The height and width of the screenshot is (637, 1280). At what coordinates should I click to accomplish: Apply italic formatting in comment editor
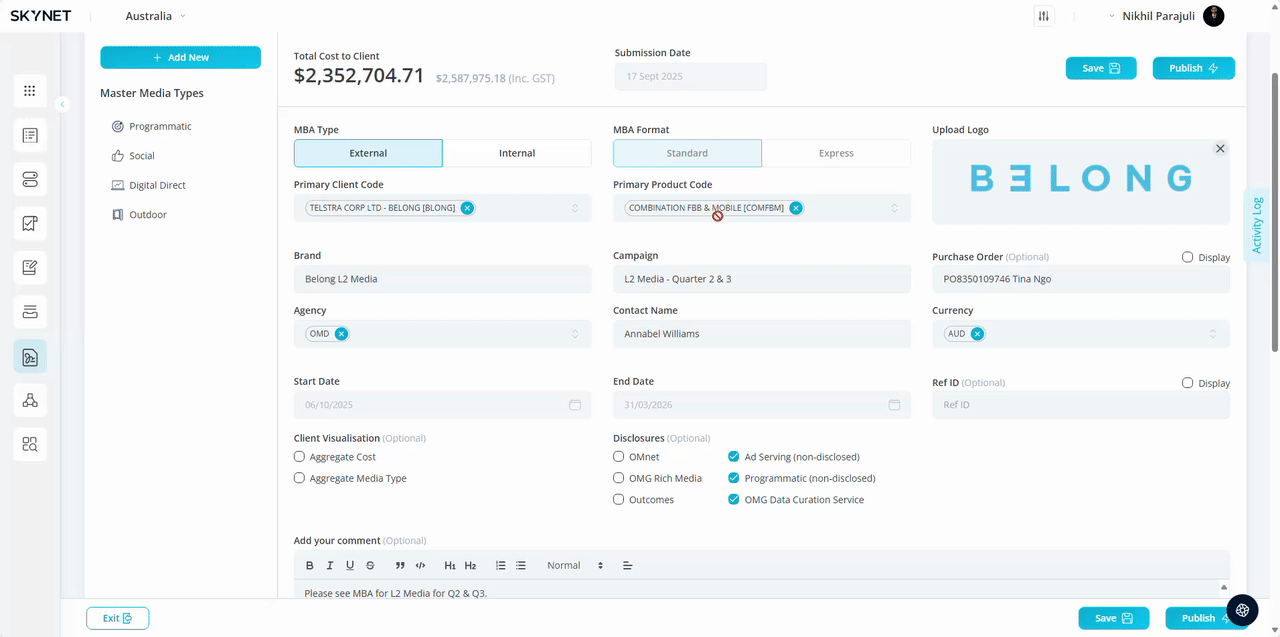tap(330, 566)
